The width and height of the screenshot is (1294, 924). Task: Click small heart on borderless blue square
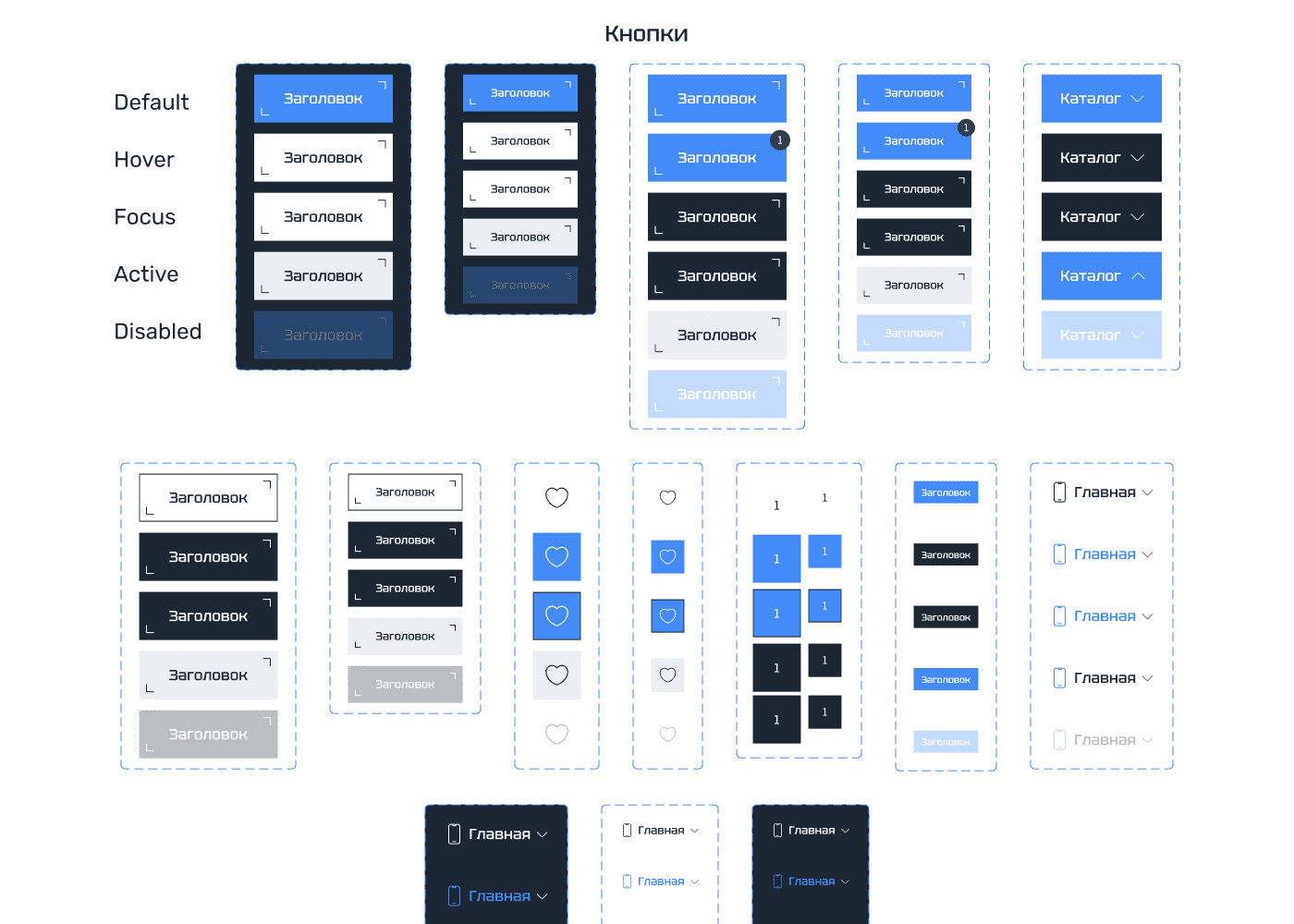tap(667, 556)
